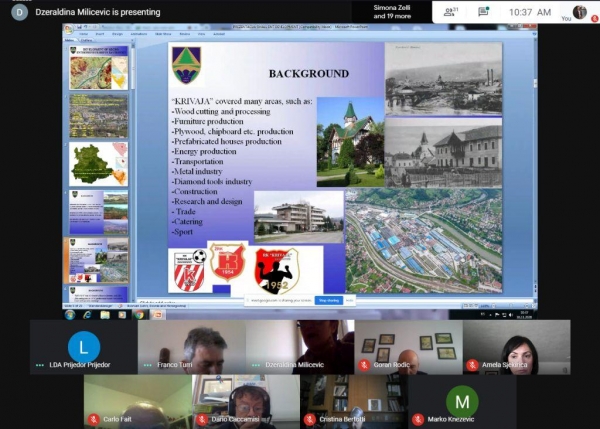
Task: Click the muted mic icon for Dario Caccamisi
Action: pos(202,419)
